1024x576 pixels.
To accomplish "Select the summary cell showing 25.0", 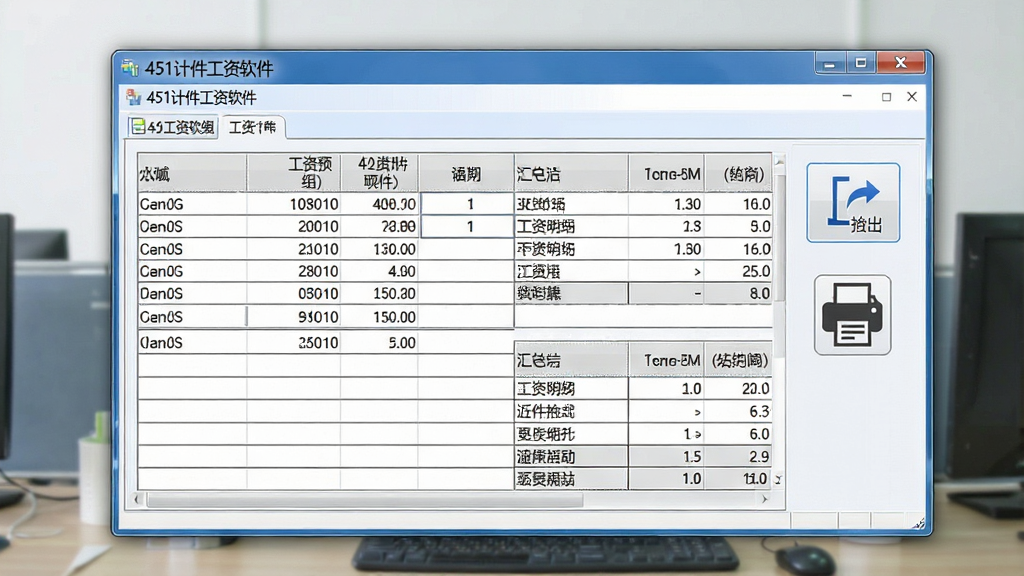I will tap(739, 271).
